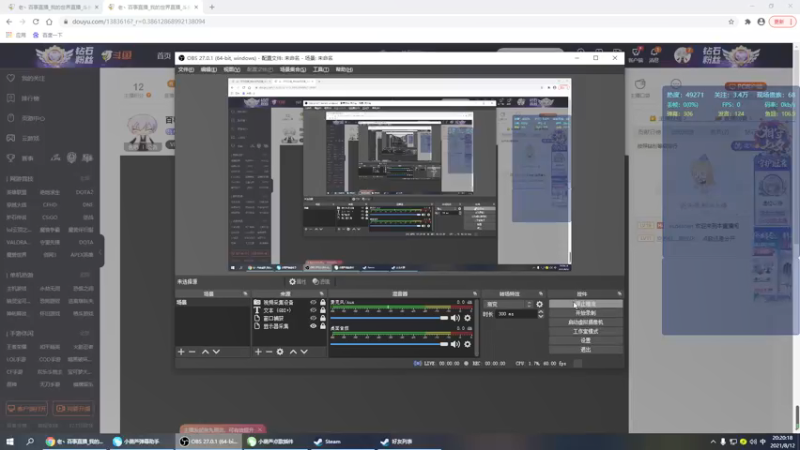Image resolution: width=800 pixels, height=450 pixels.
Task: Click the 首页 link on Douyu header
Action: (x=164, y=56)
